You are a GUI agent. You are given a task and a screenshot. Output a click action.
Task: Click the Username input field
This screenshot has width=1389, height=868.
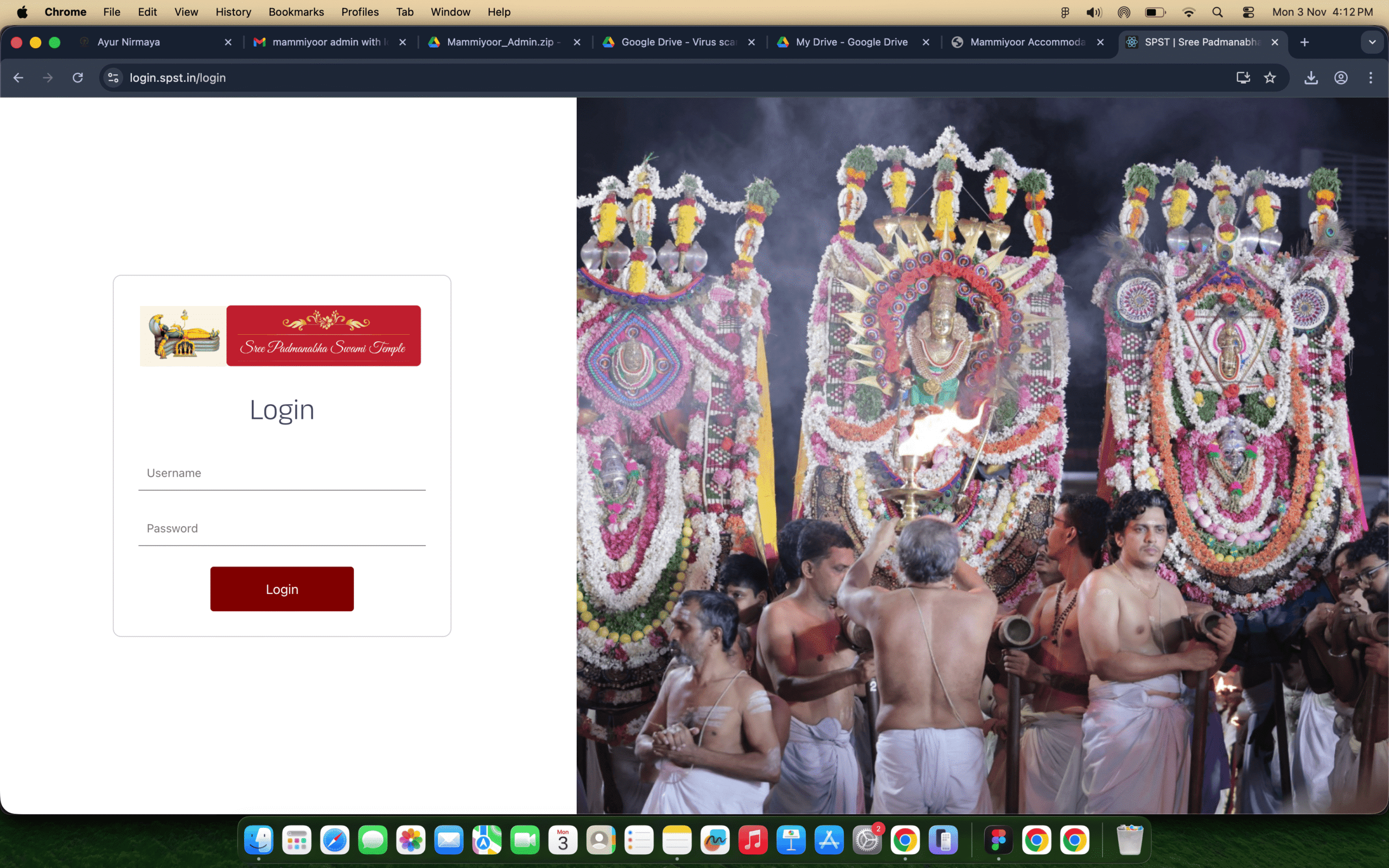click(281, 473)
